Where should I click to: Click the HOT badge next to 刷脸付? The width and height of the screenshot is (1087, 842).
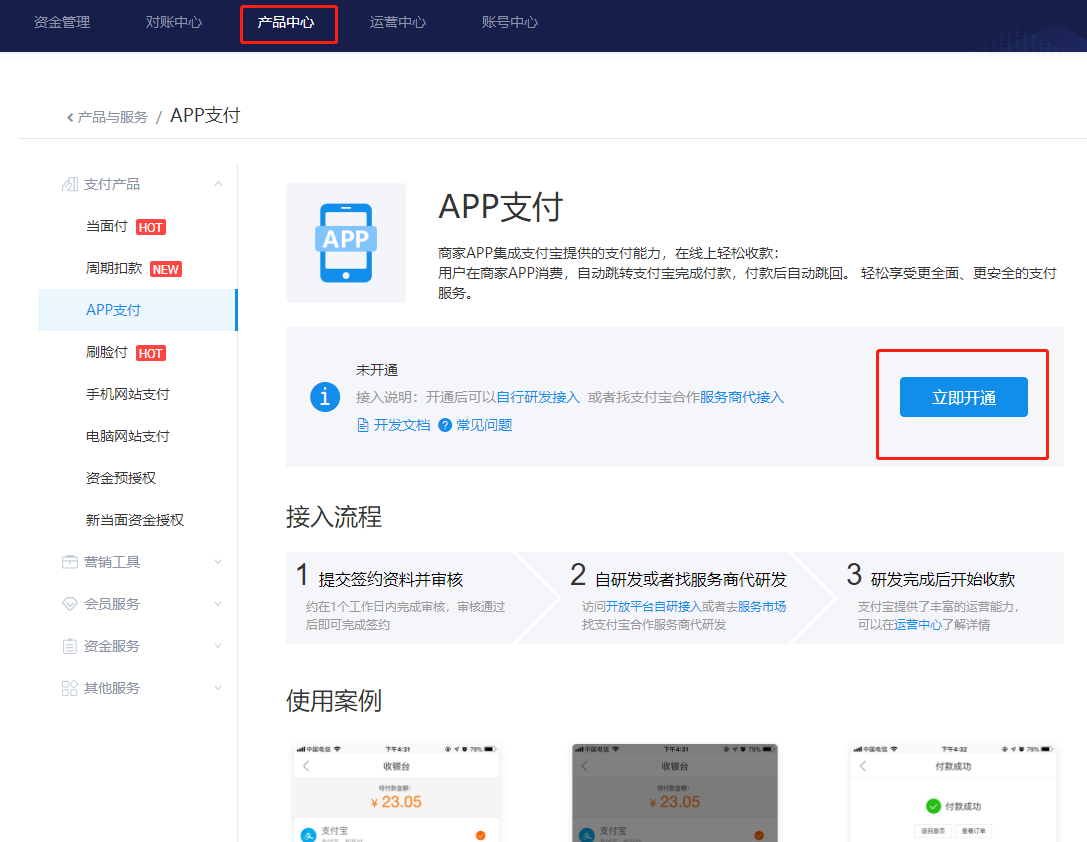pos(150,353)
